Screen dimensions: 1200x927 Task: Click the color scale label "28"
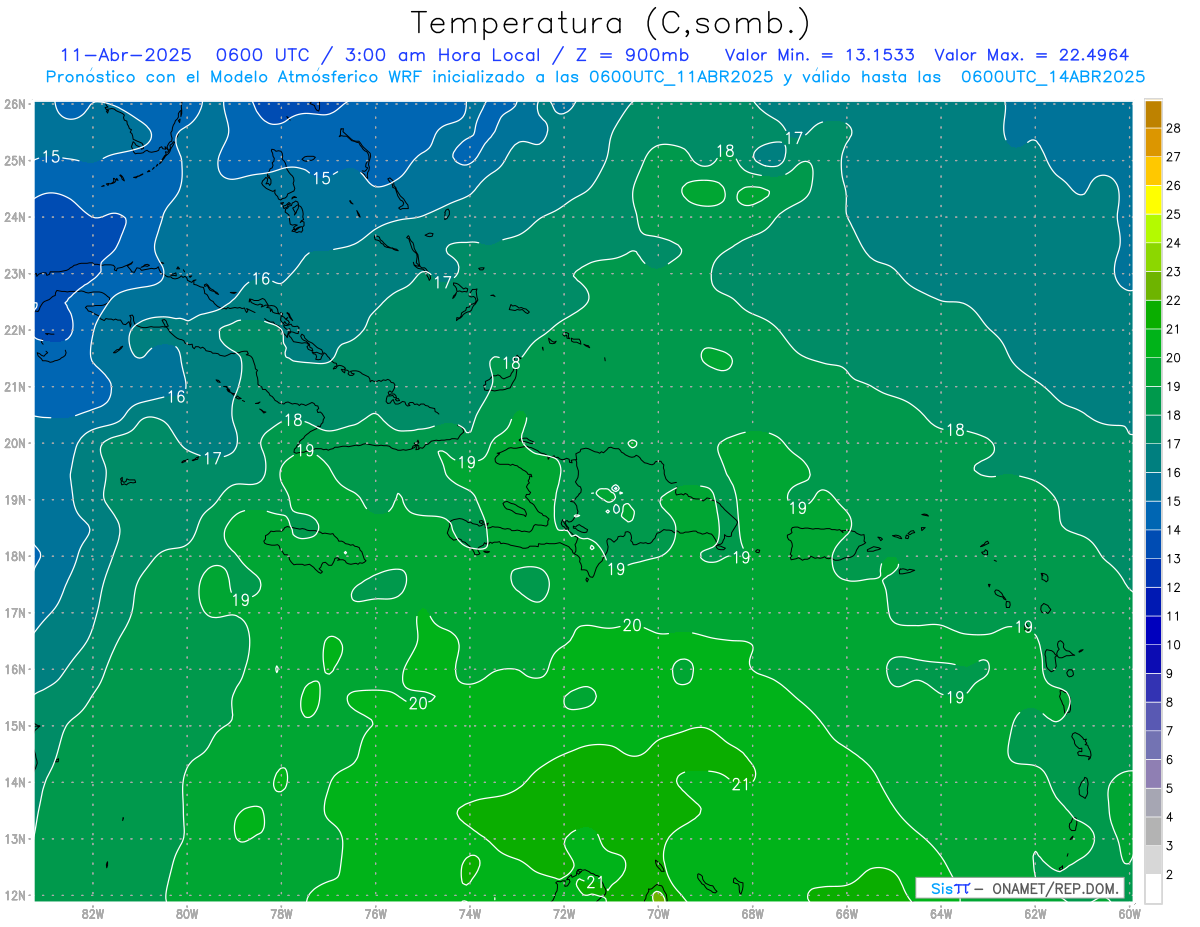click(1173, 128)
